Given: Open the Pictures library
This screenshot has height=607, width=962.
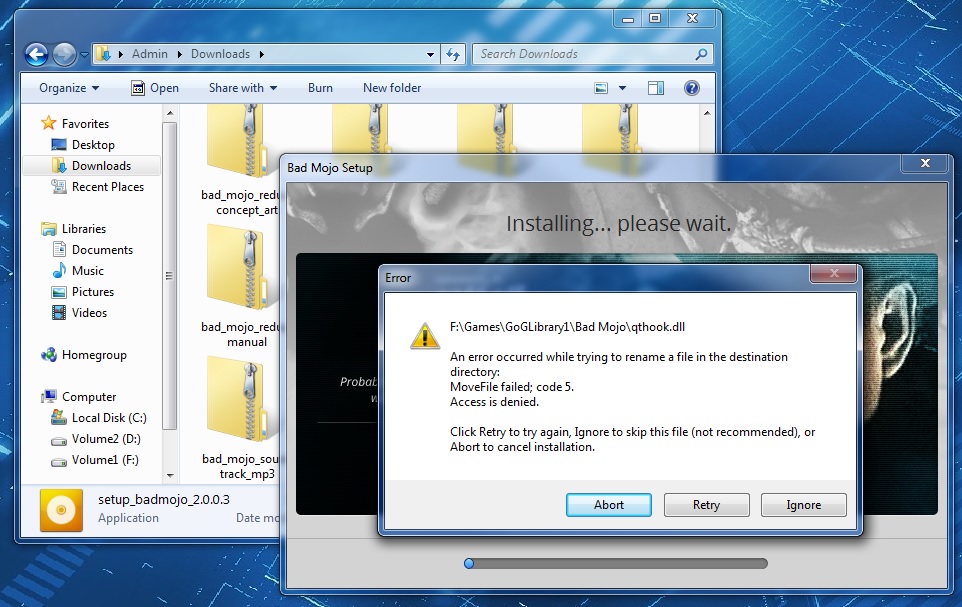Looking at the screenshot, I should point(93,292).
